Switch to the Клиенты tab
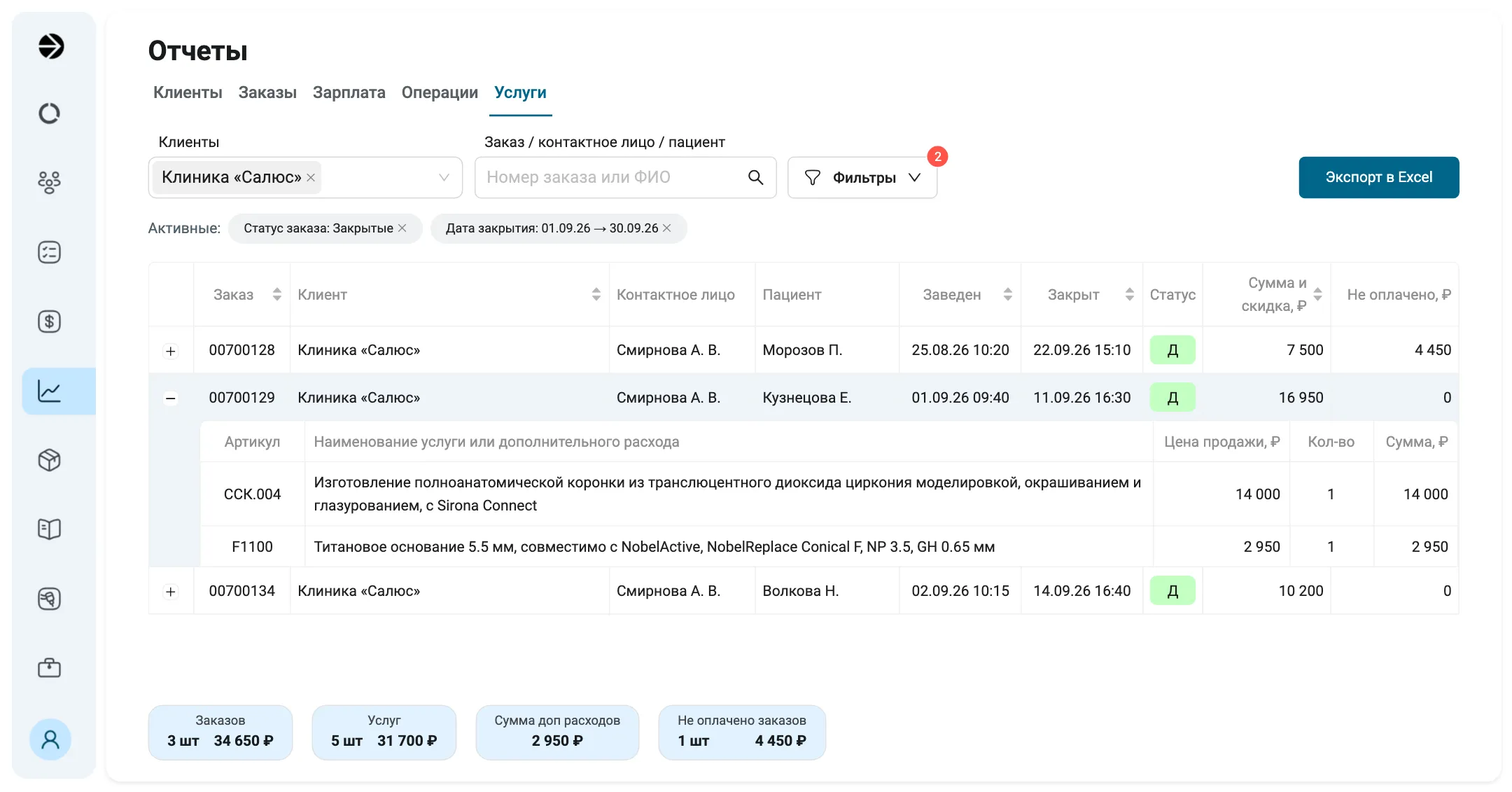The width and height of the screenshot is (1512, 792). (x=188, y=92)
